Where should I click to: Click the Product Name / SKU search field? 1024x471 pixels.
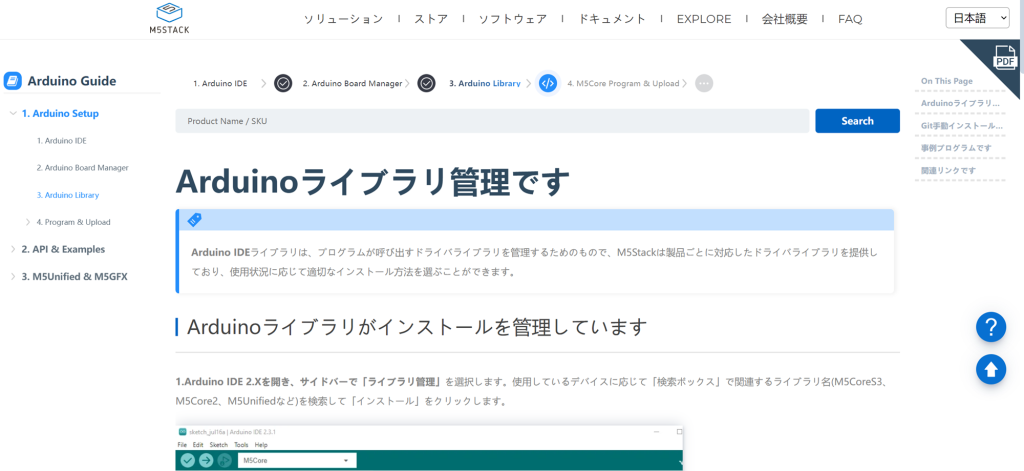coord(492,121)
